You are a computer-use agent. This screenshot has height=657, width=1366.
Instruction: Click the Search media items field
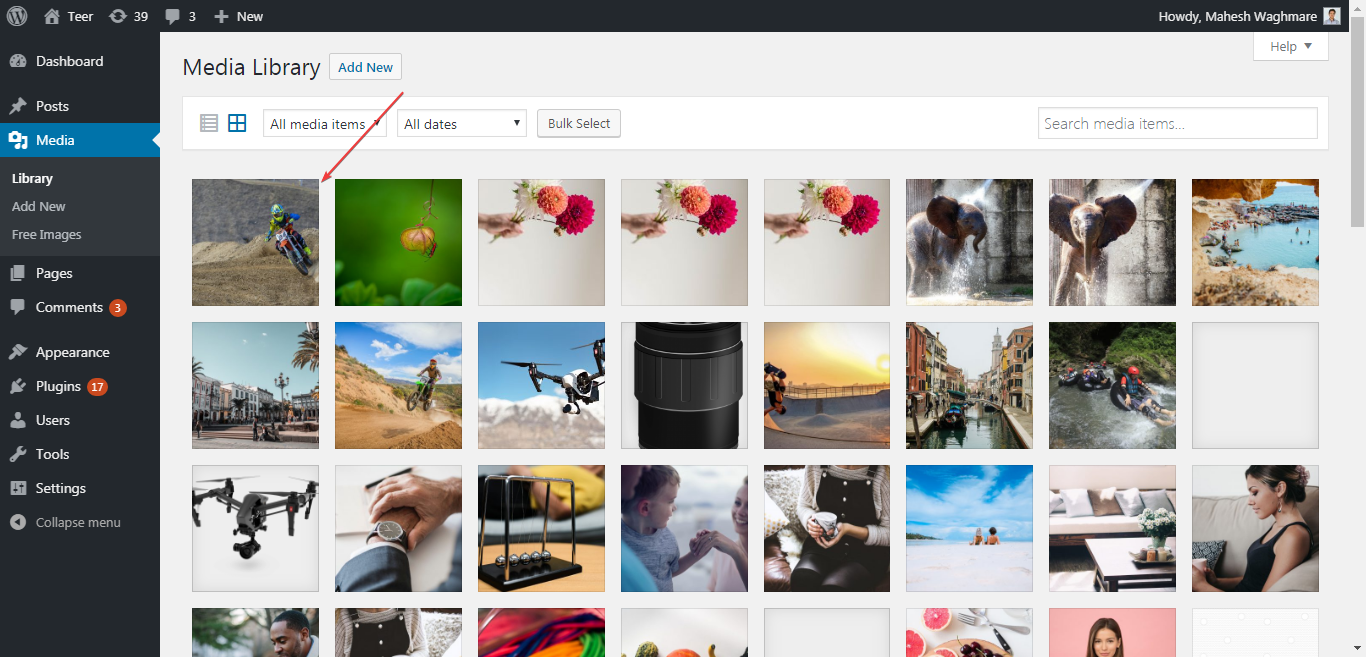[x=1178, y=123]
